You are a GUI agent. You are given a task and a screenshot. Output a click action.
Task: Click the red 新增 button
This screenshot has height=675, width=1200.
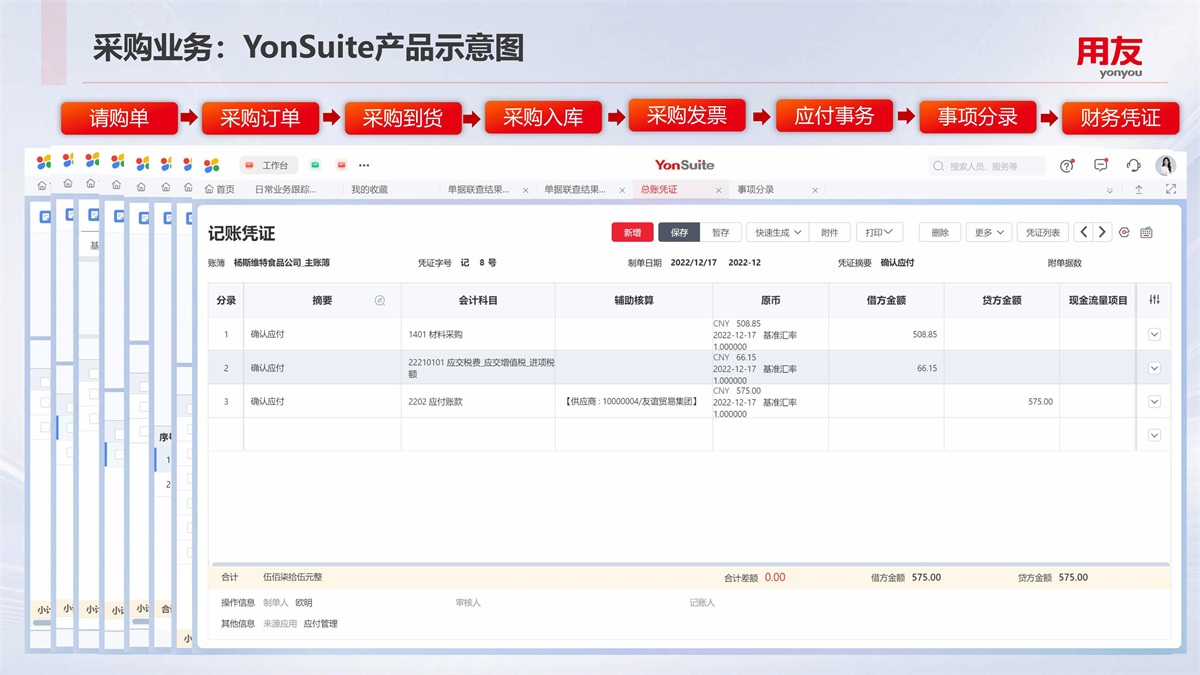coord(632,232)
